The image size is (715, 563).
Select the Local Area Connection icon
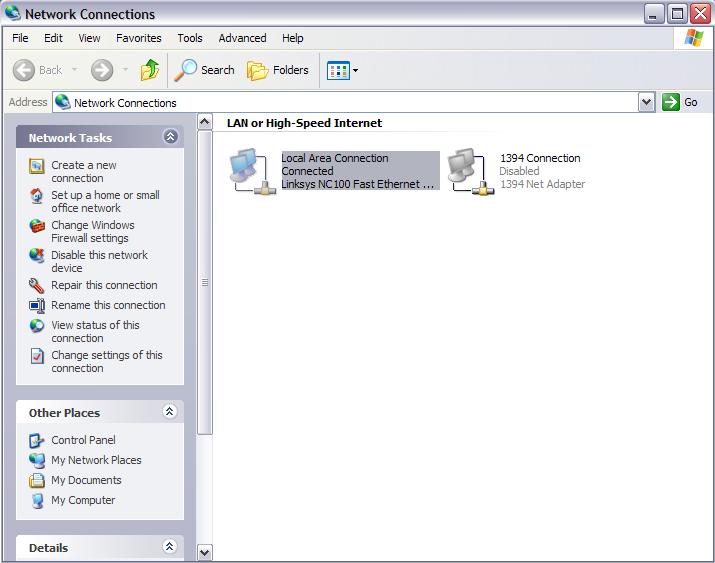coord(253,171)
